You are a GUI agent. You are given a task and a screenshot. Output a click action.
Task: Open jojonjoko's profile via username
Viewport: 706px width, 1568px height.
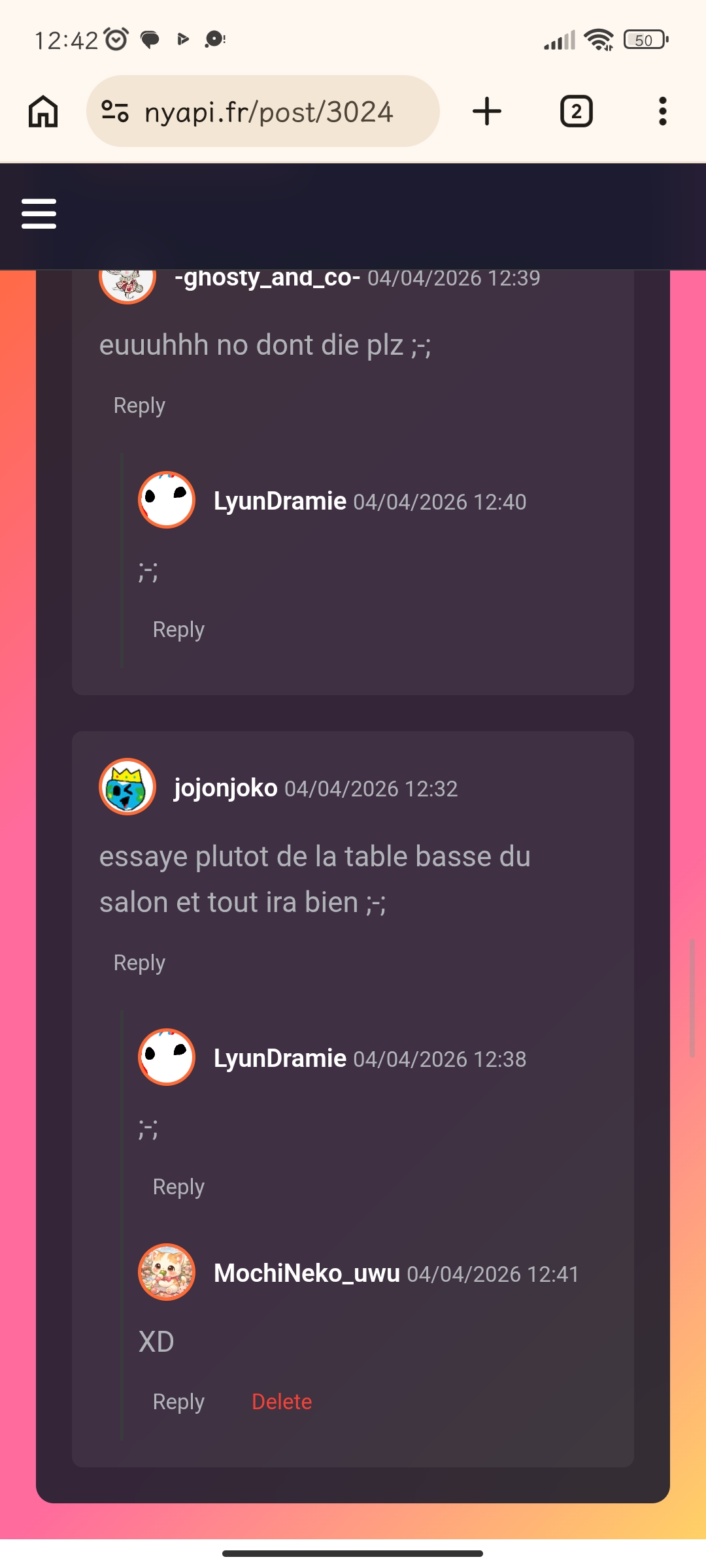(x=226, y=788)
